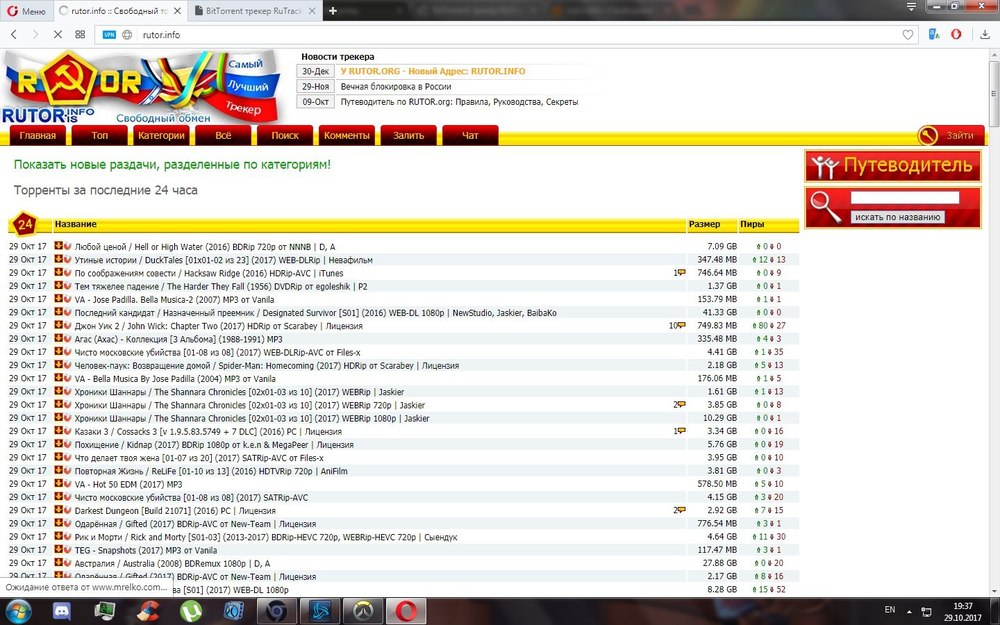Open Opera Speed Dial grid
The width and height of the screenshot is (1000, 625).
coord(80,34)
